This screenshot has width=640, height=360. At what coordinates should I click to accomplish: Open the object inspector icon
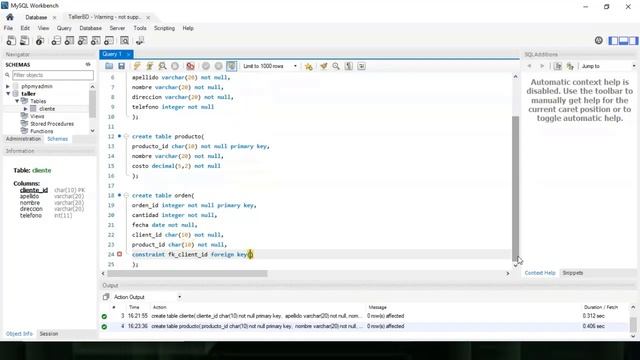[x=40, y=40]
